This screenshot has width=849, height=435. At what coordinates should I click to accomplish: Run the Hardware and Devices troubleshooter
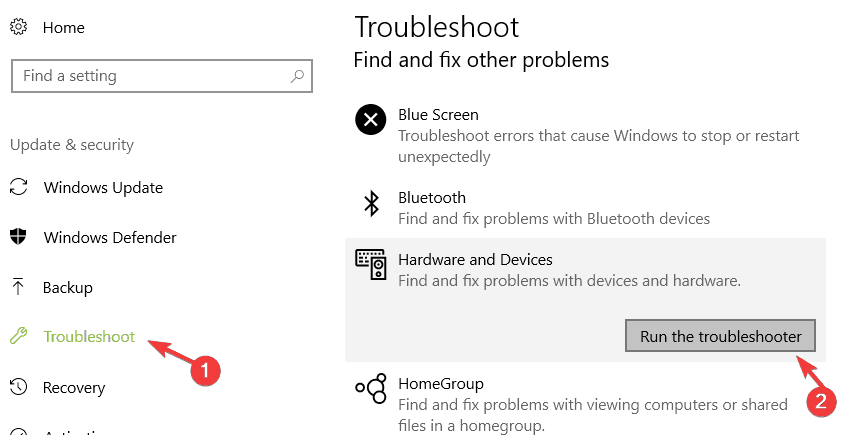pyautogui.click(x=720, y=336)
